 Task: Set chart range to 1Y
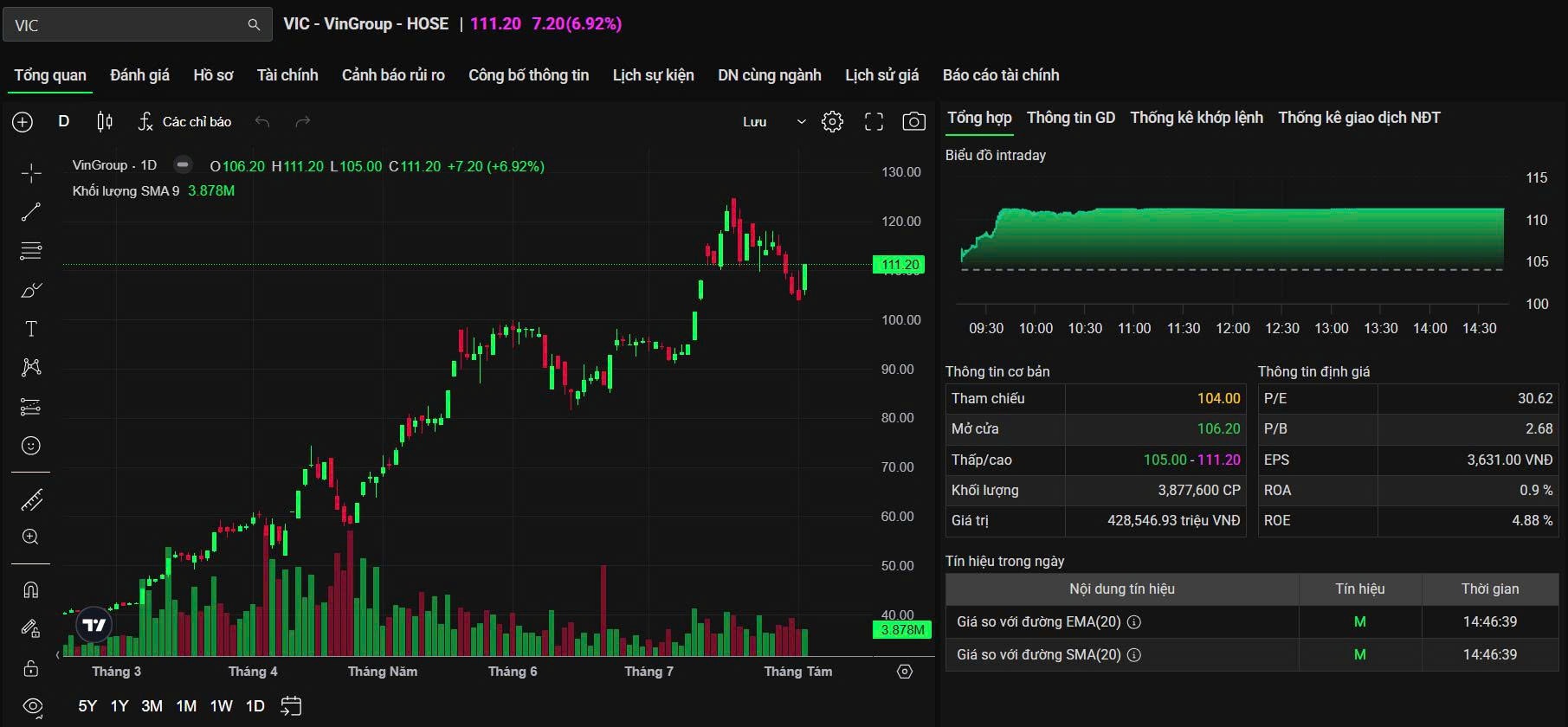[x=119, y=706]
